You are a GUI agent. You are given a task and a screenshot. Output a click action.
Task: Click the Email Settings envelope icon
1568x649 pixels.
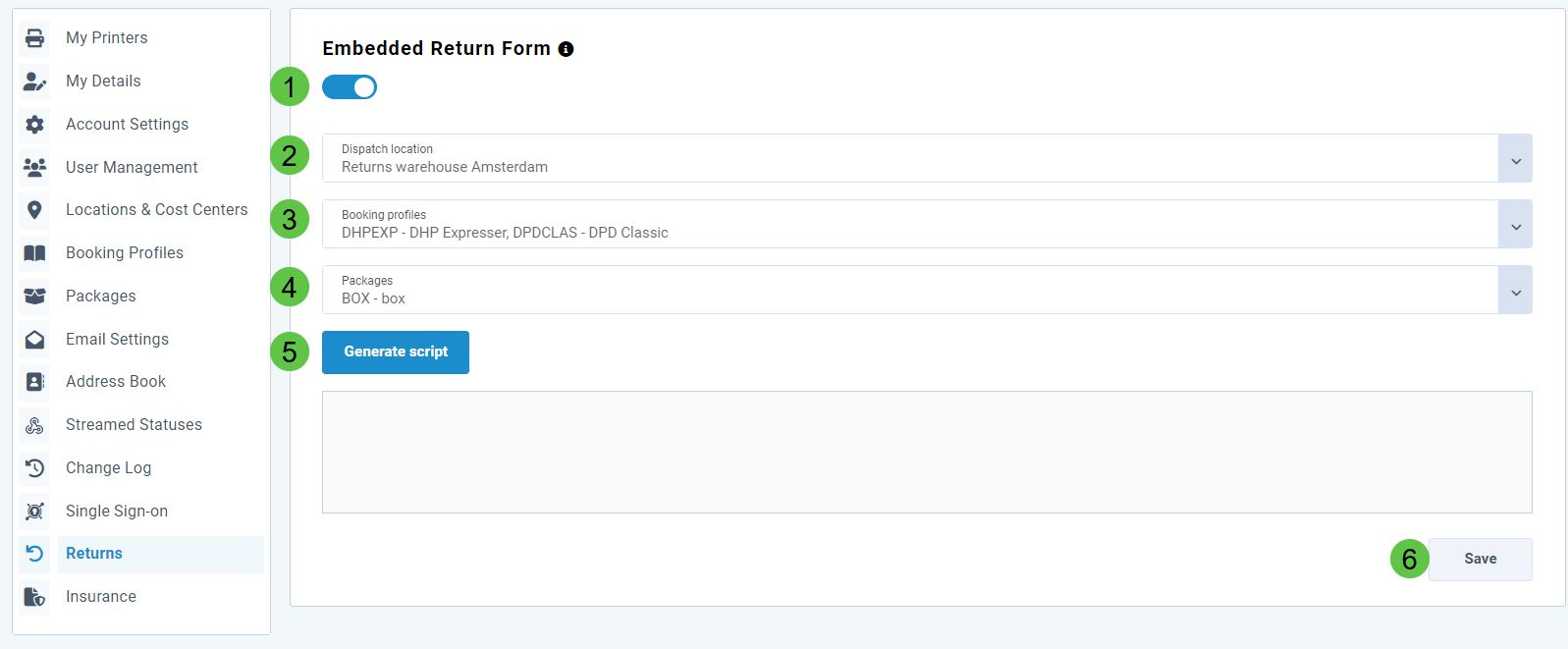pyautogui.click(x=34, y=340)
